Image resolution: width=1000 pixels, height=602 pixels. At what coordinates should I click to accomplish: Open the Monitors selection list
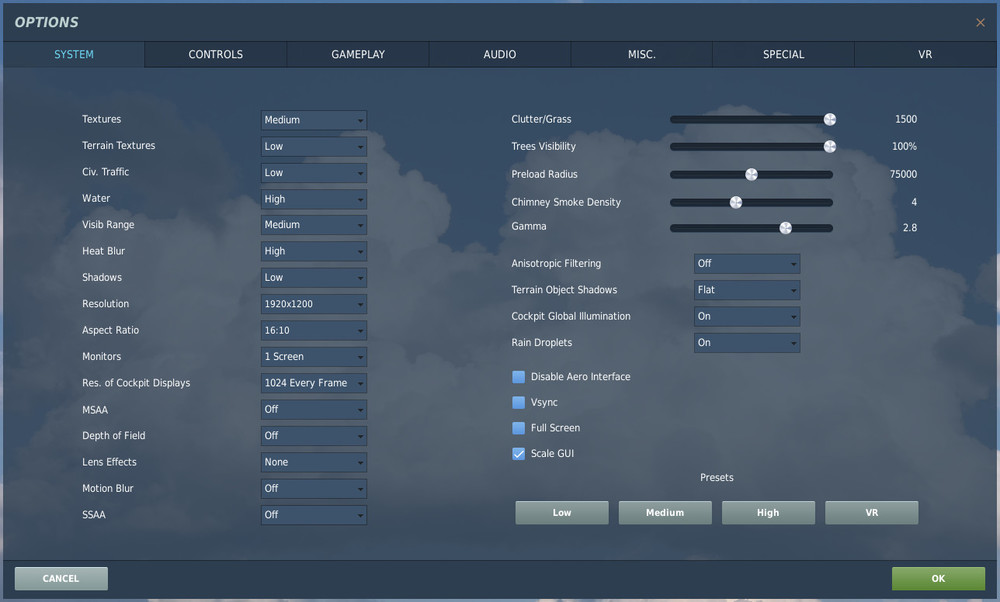313,356
